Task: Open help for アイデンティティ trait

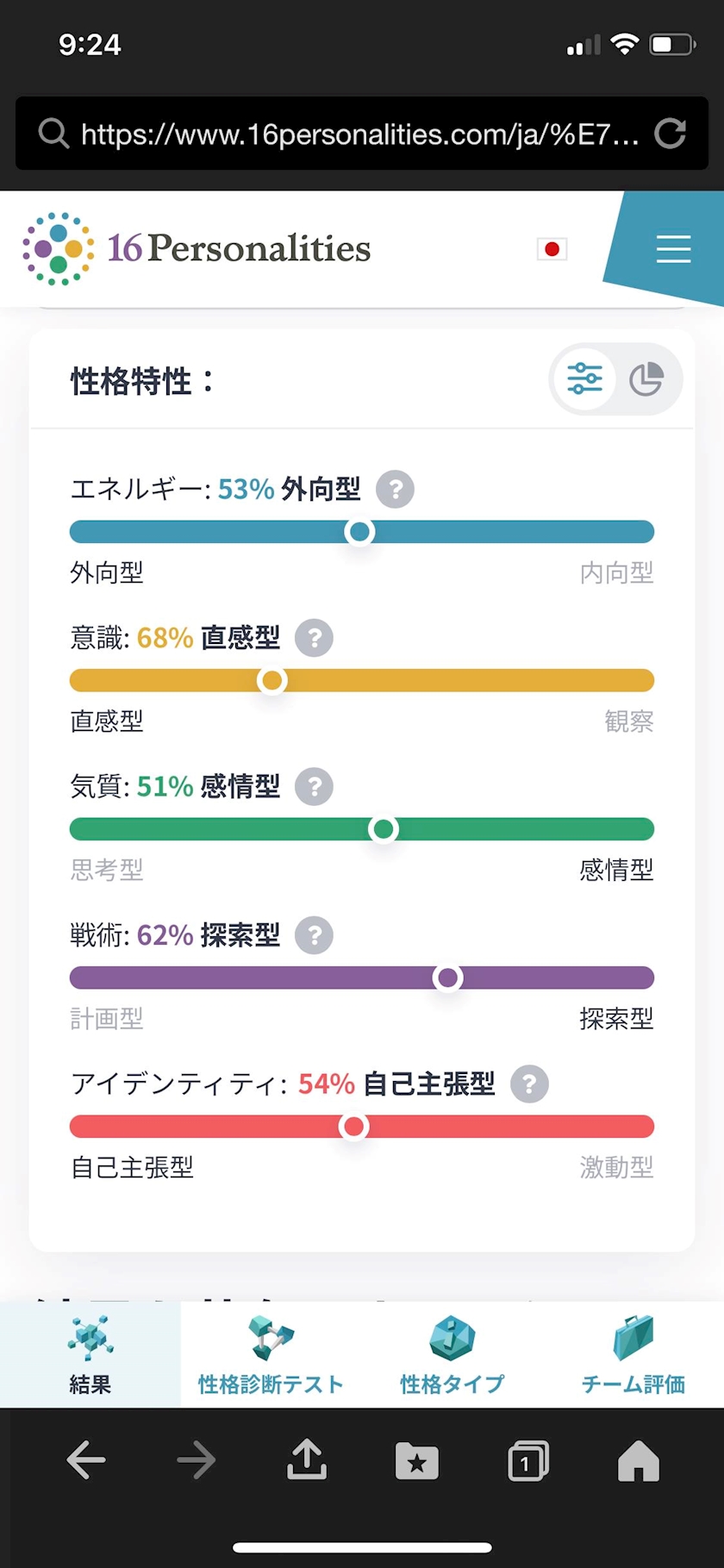Action: click(x=529, y=1084)
